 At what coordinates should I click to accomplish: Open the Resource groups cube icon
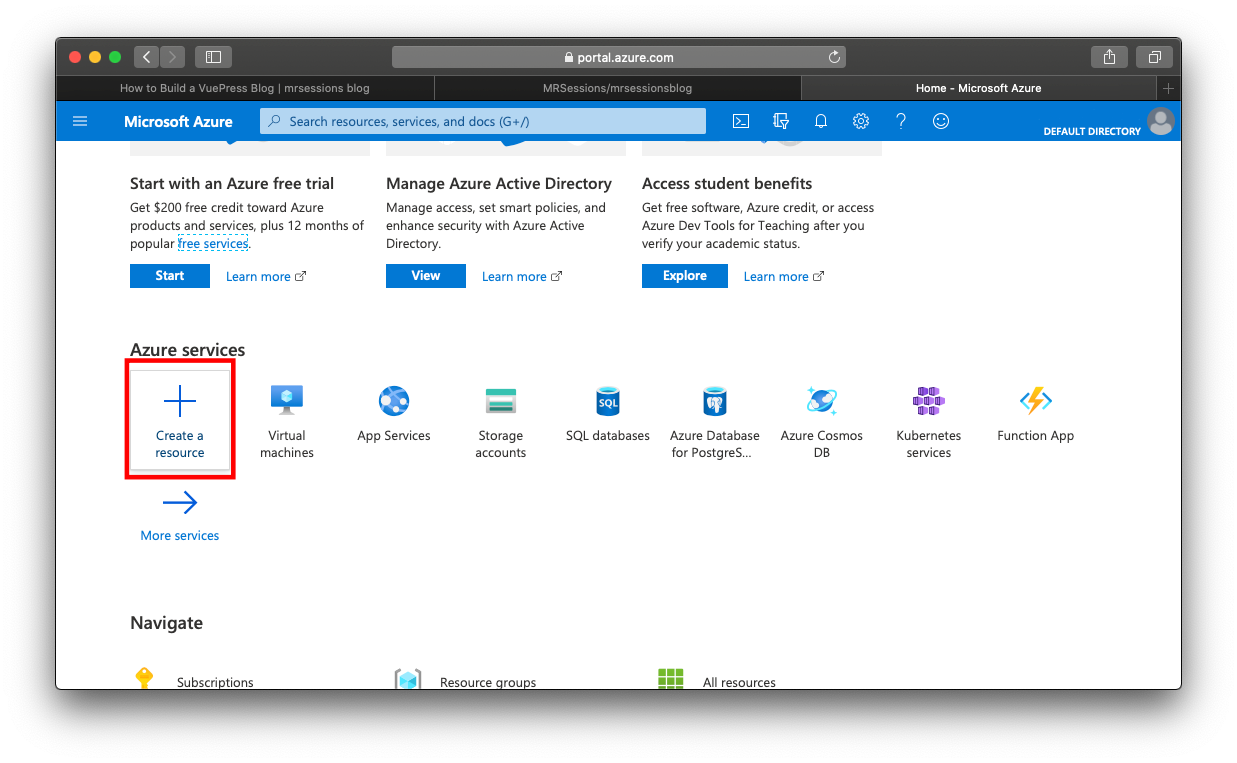pos(408,680)
